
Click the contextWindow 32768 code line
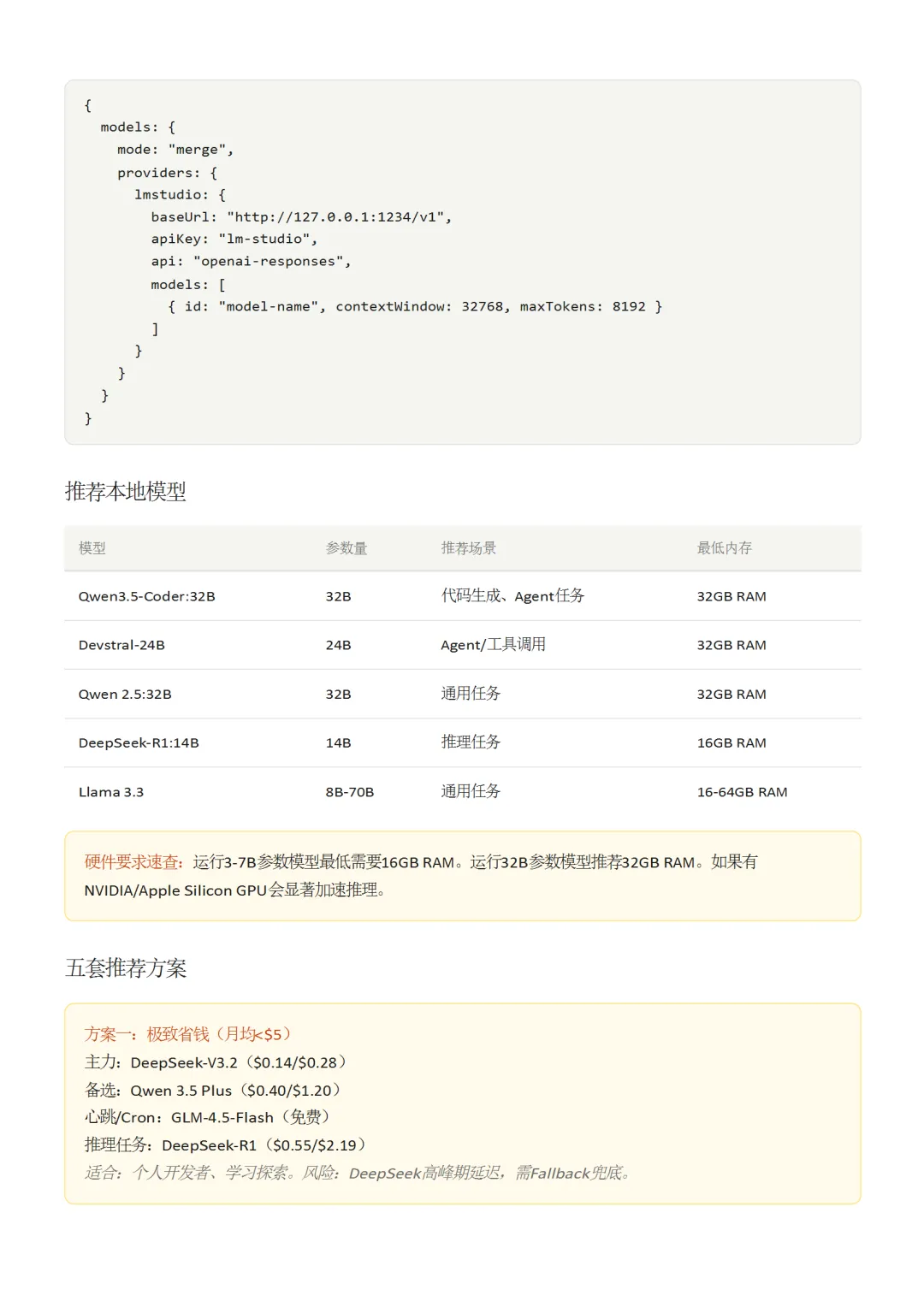point(415,306)
